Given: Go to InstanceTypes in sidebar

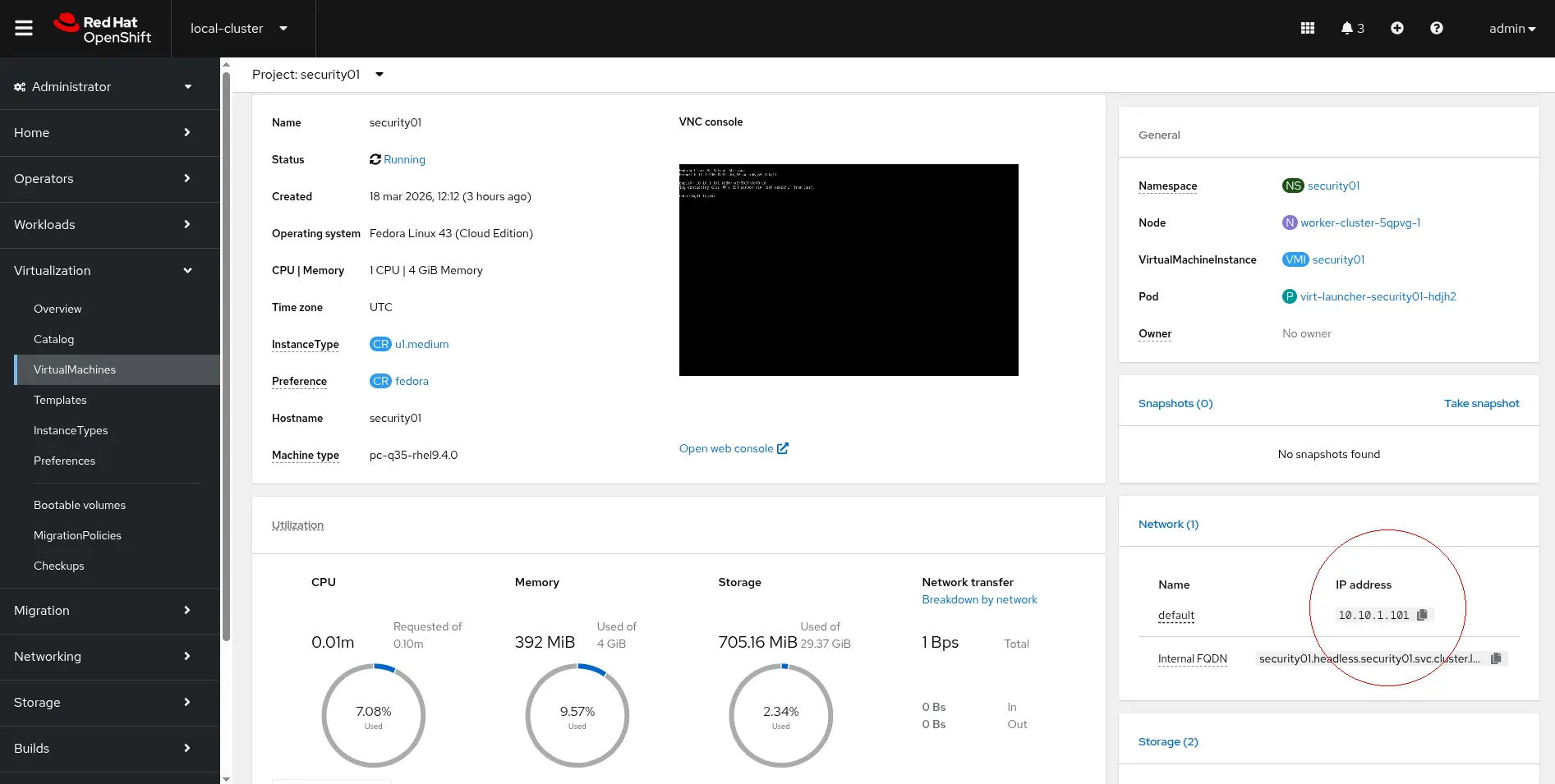Looking at the screenshot, I should pyautogui.click(x=71, y=430).
